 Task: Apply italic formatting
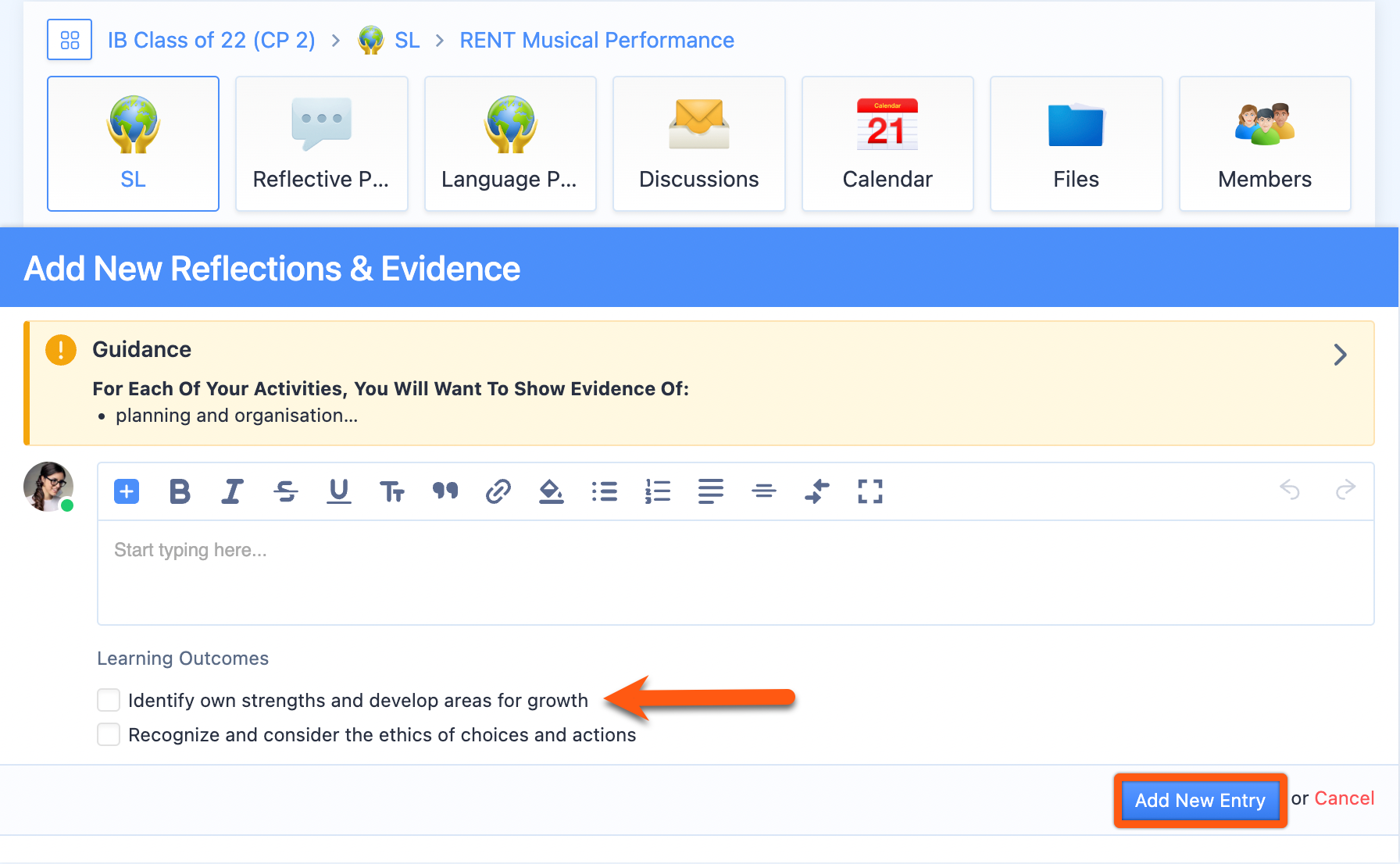point(232,491)
